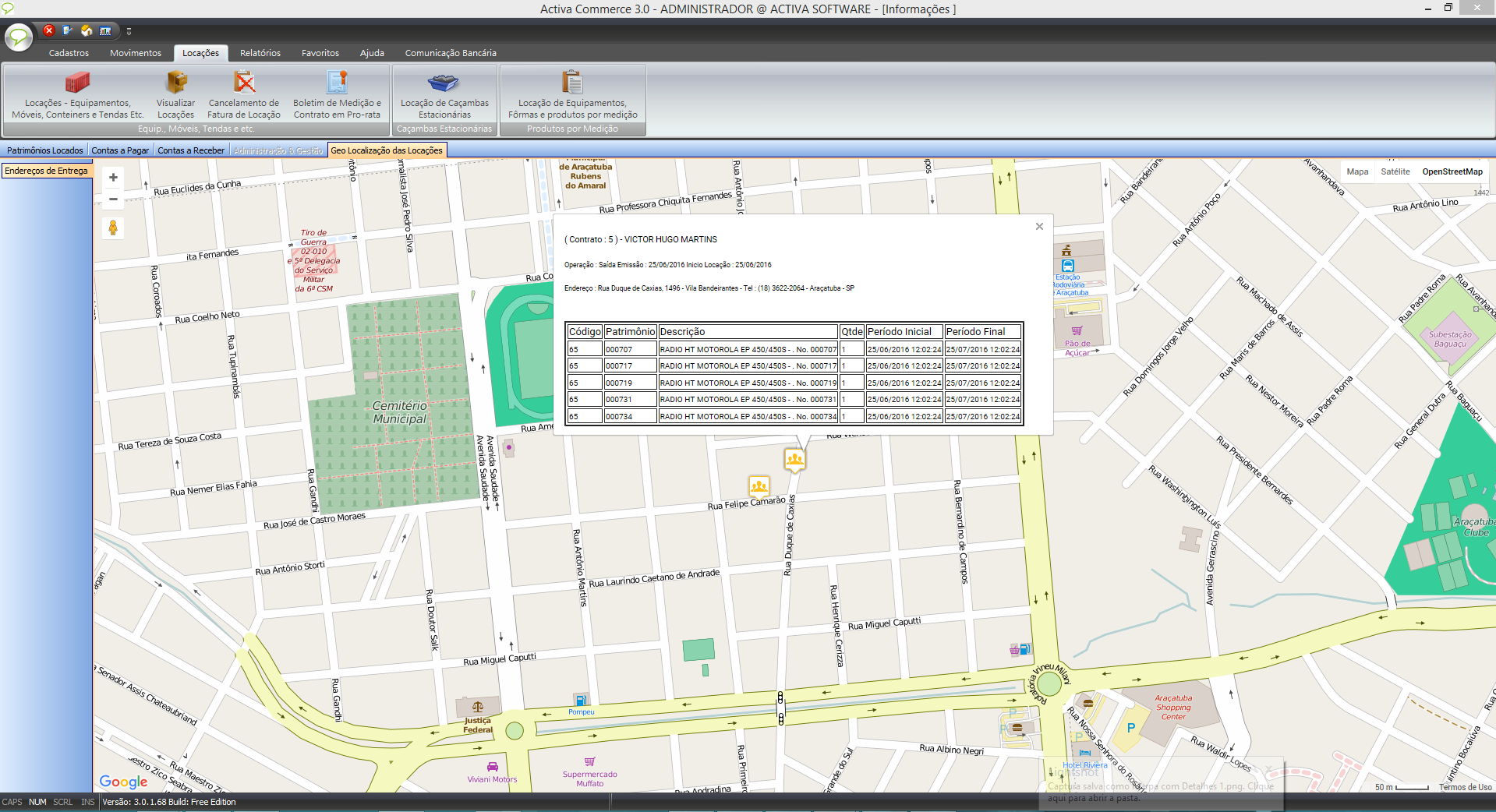
Task: Open Locação de Caçambas Estacionárias
Action: (444, 95)
